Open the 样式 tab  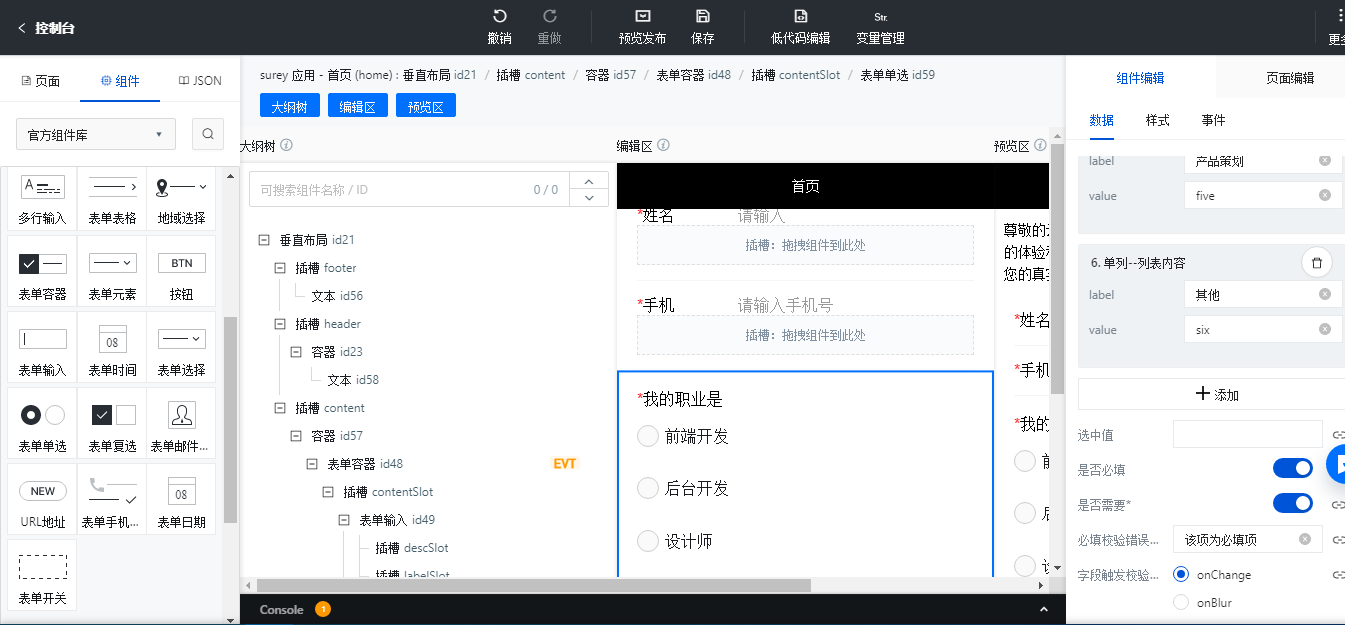tap(1157, 120)
